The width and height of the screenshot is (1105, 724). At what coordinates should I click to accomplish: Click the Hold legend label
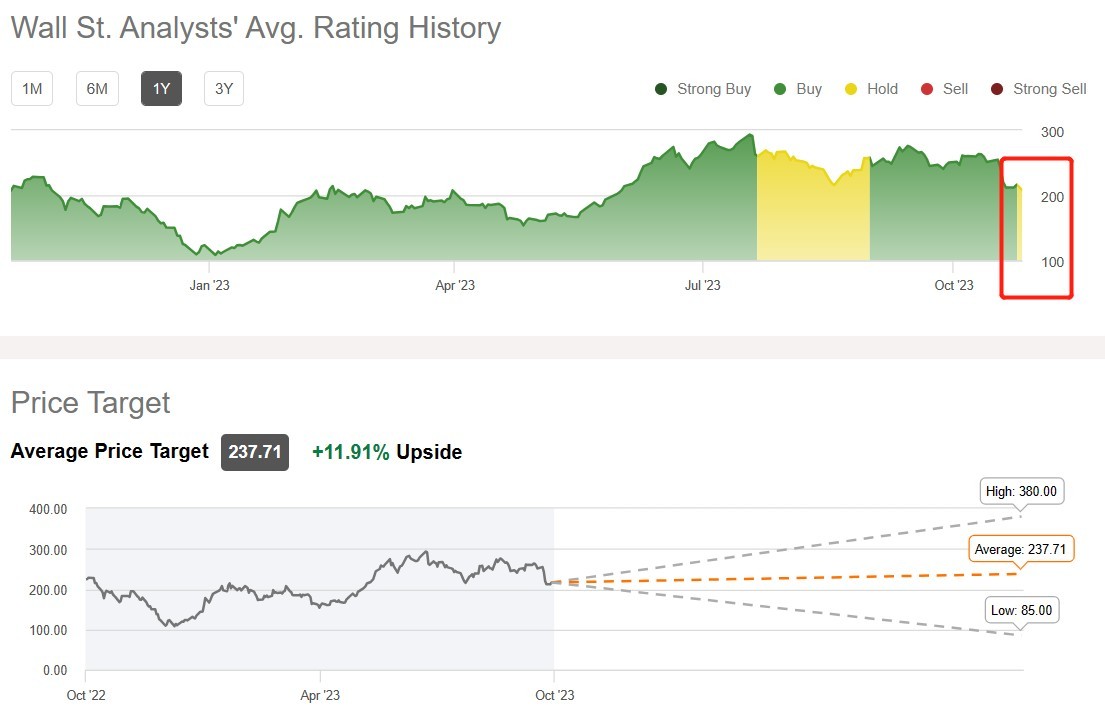pyautogui.click(x=882, y=89)
